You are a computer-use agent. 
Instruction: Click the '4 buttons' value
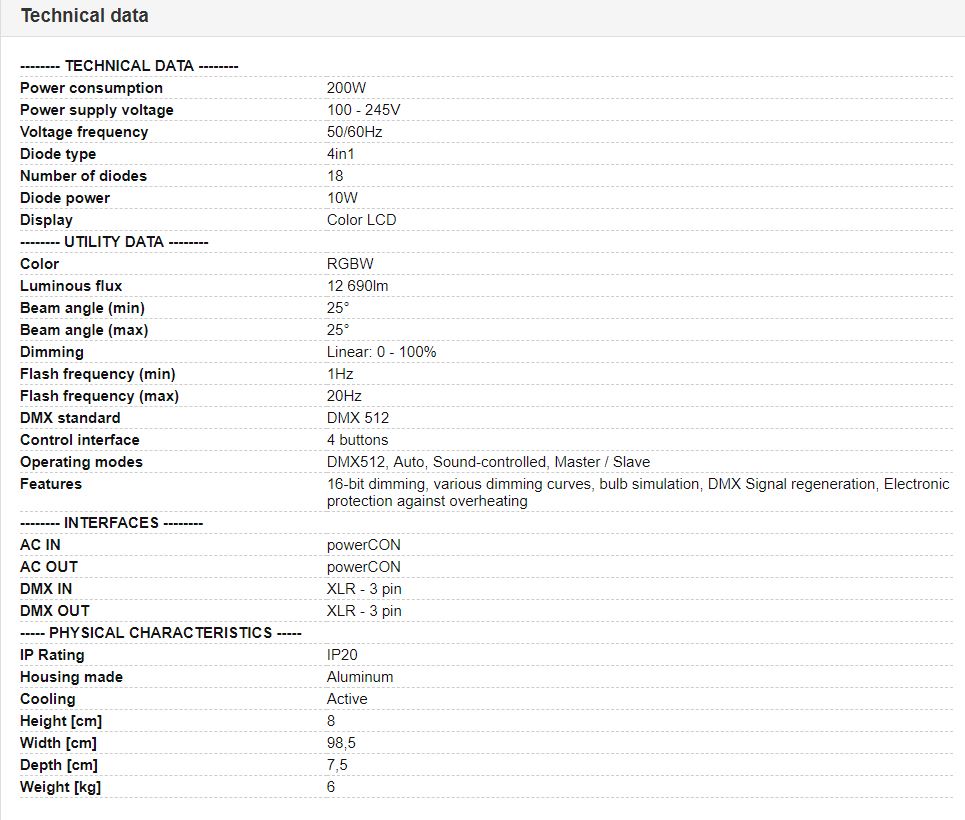[358, 440]
